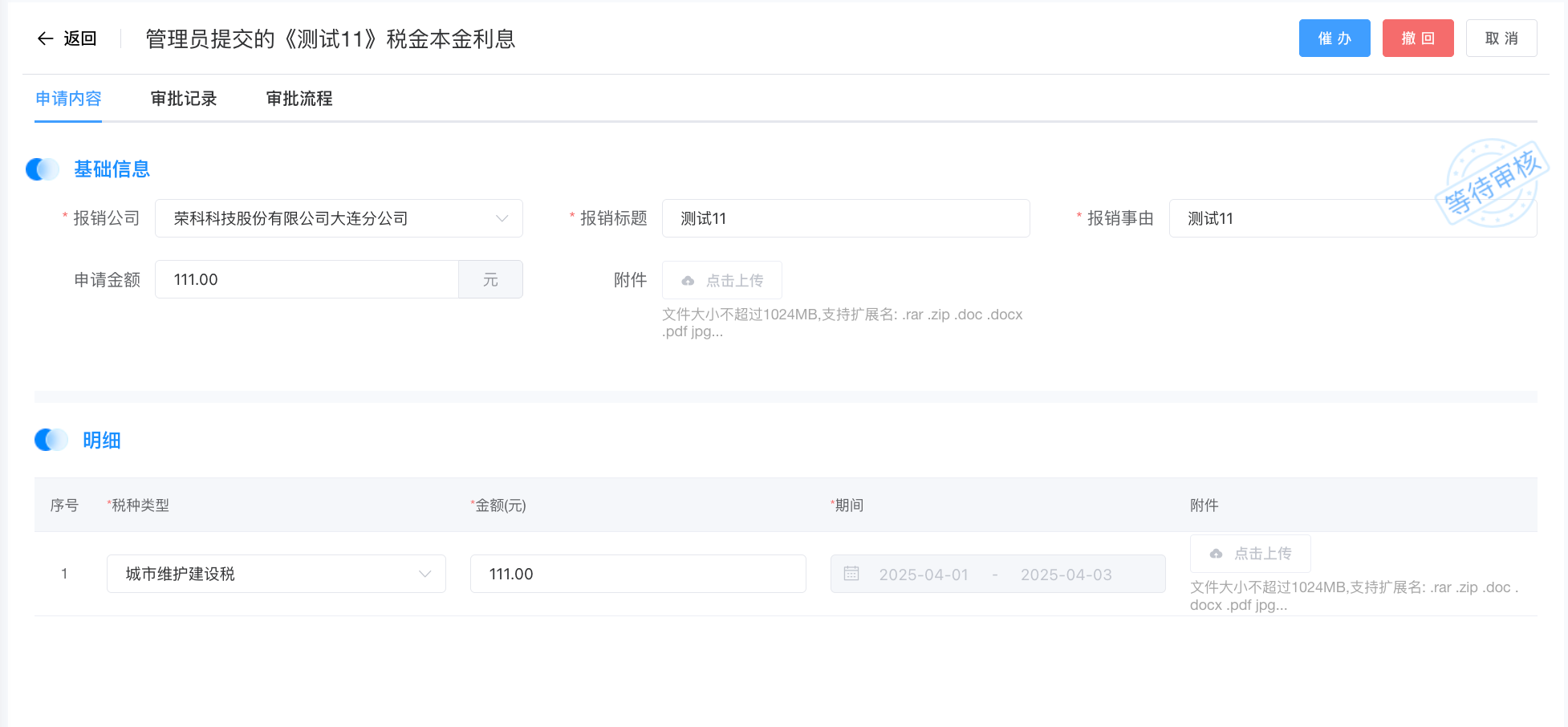Viewport: 1568px width, 727px height.
Task: Click the cloud upload icon in detail row
Action: pyautogui.click(x=1216, y=554)
